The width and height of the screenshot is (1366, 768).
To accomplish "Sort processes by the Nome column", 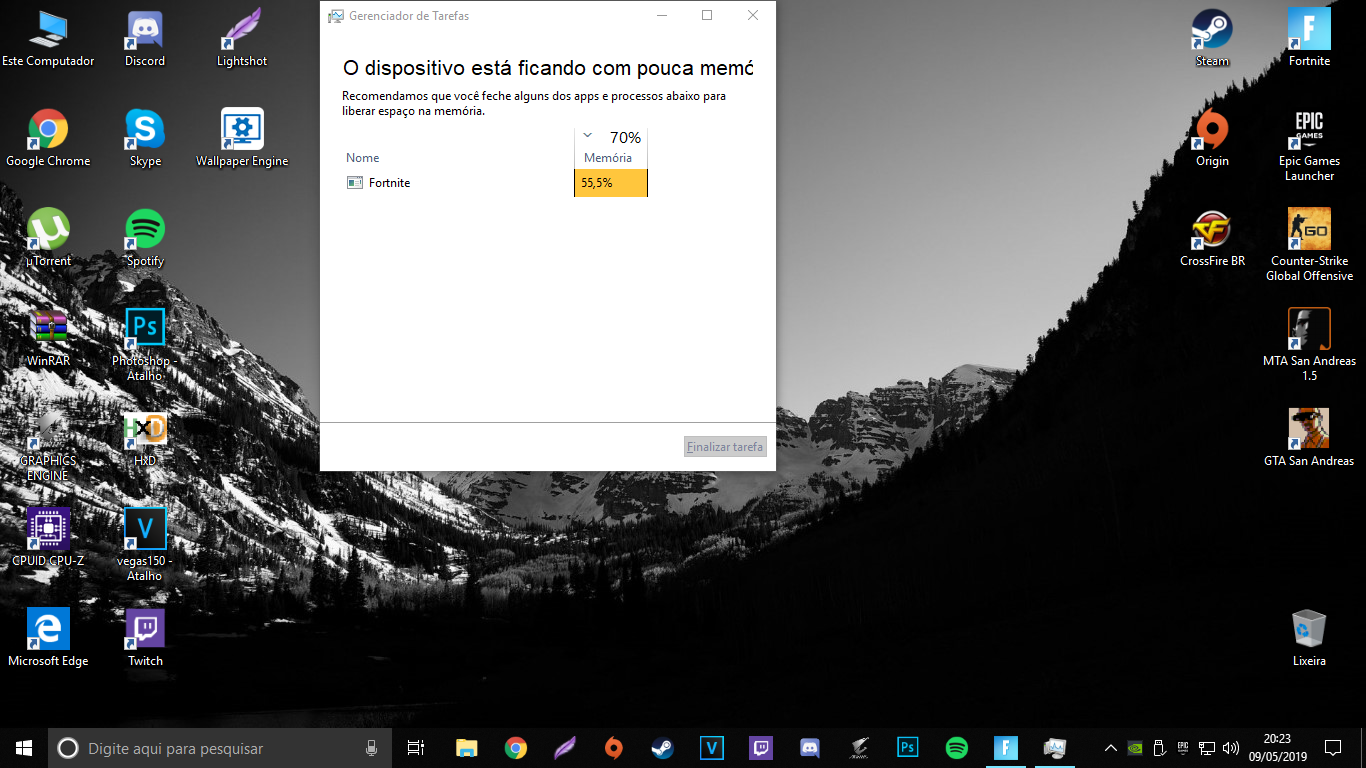I will pyautogui.click(x=458, y=158).
